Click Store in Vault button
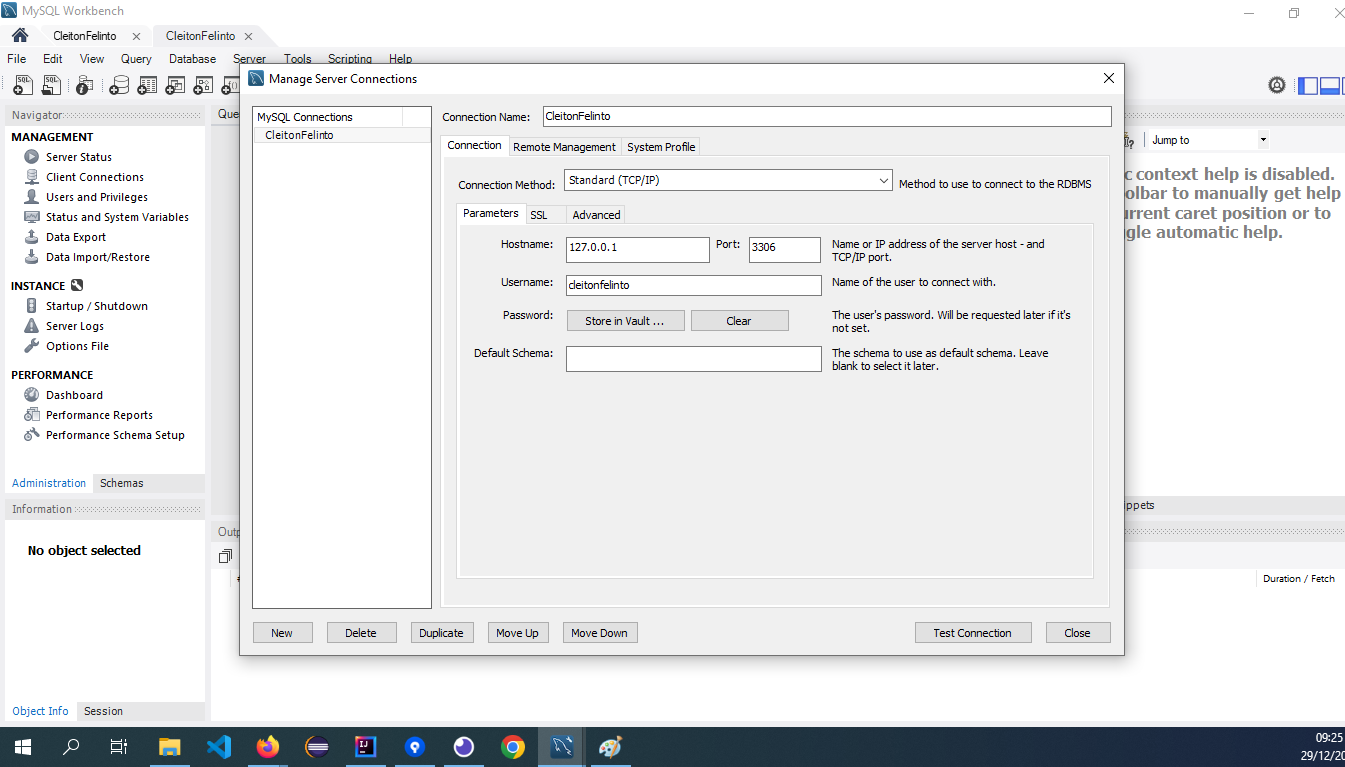Screen dimensions: 1345x767 click(x=626, y=321)
